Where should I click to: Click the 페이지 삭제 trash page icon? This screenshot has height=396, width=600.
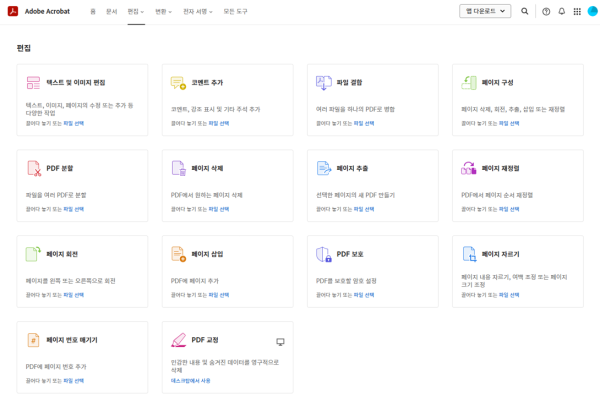pos(179,168)
